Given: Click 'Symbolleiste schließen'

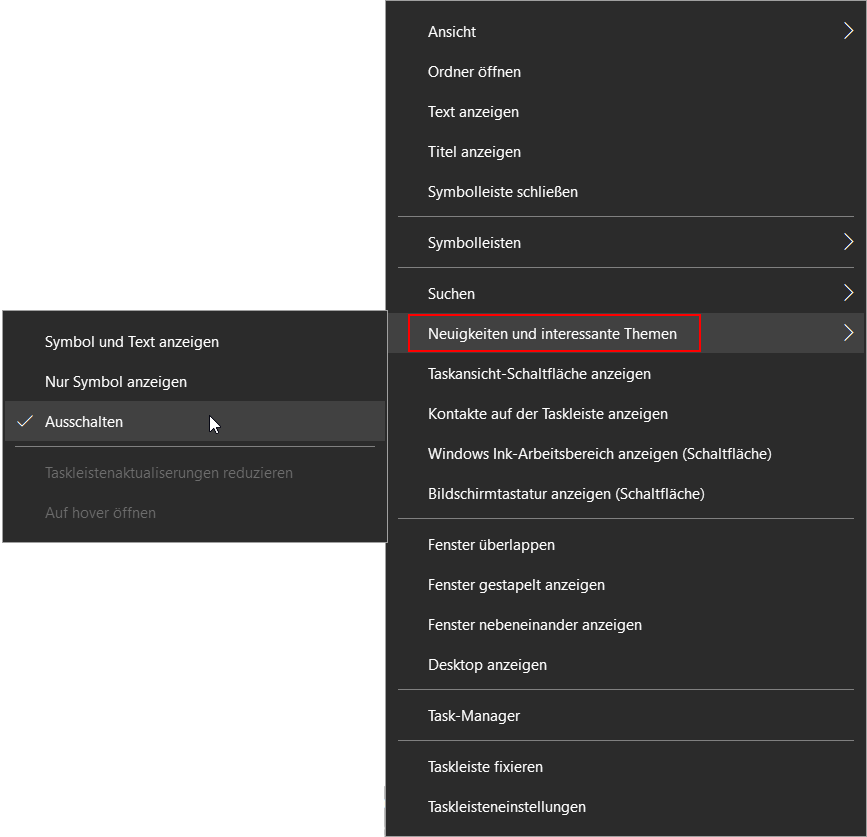Looking at the screenshot, I should pyautogui.click(x=502, y=191).
